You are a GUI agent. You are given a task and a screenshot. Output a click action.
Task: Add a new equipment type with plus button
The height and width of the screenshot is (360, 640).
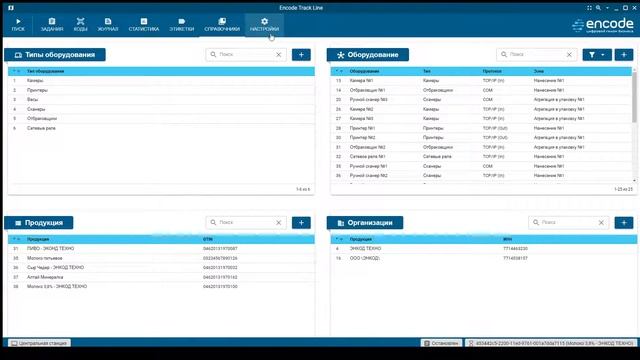click(301, 55)
